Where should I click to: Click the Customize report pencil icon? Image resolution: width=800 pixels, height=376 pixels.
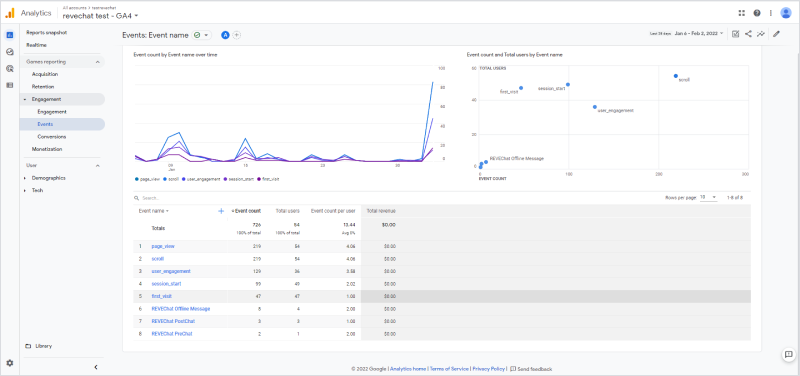click(x=776, y=34)
